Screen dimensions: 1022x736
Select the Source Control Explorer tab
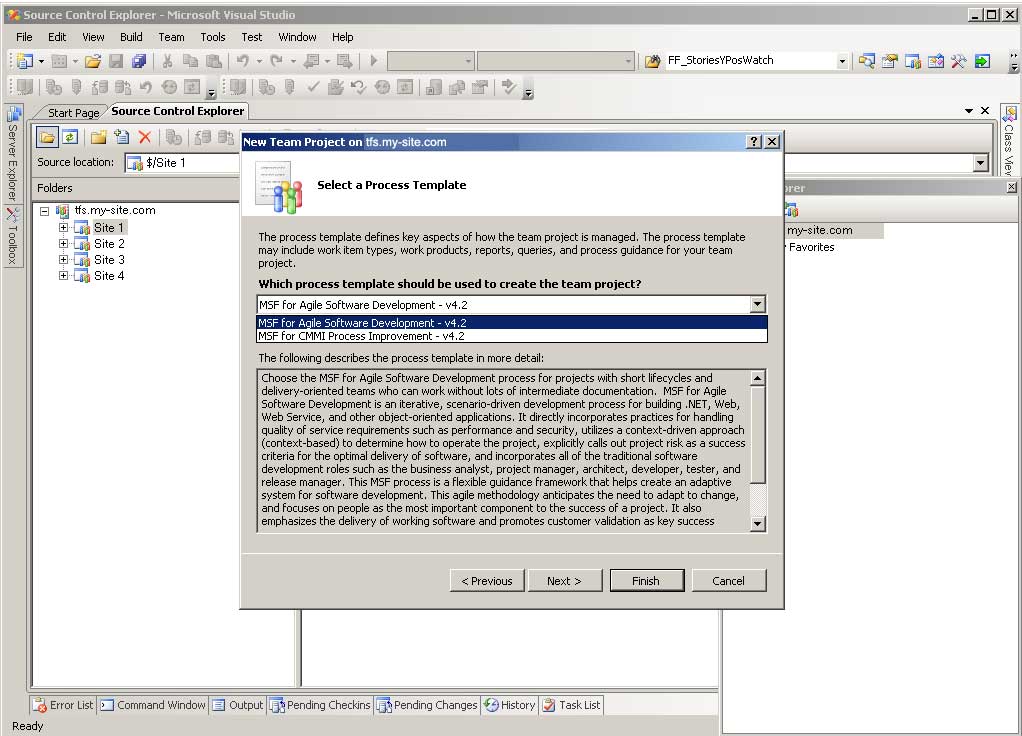coord(177,111)
